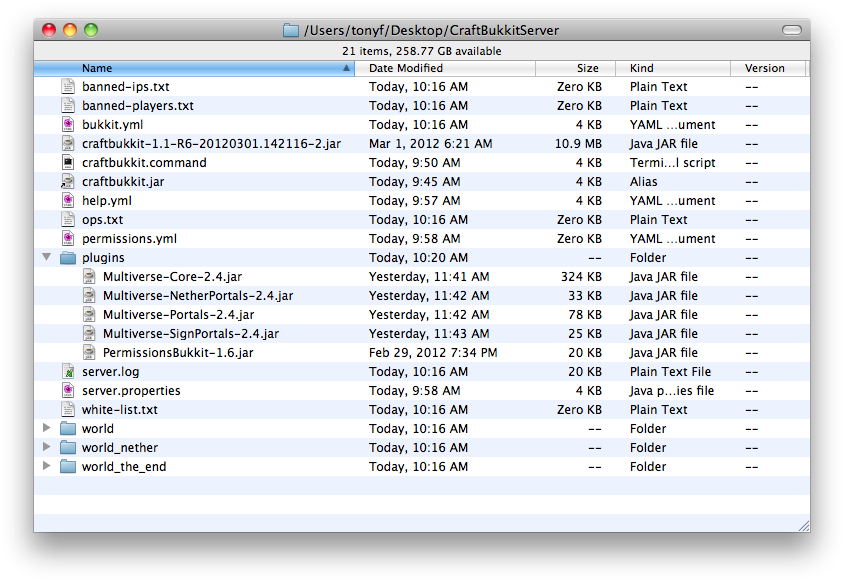Click the title bar folder proxy icon
The image size is (843, 580).
coord(291,30)
